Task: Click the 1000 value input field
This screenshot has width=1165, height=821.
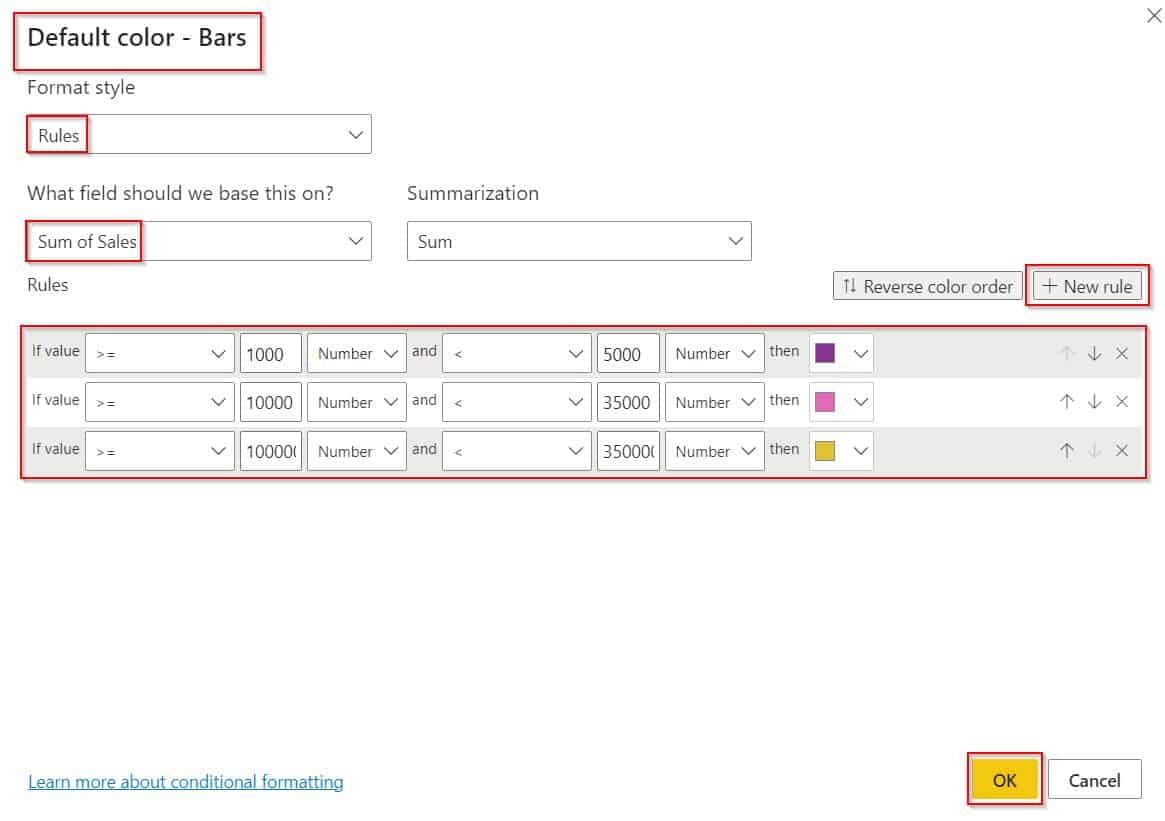Action: (x=270, y=354)
